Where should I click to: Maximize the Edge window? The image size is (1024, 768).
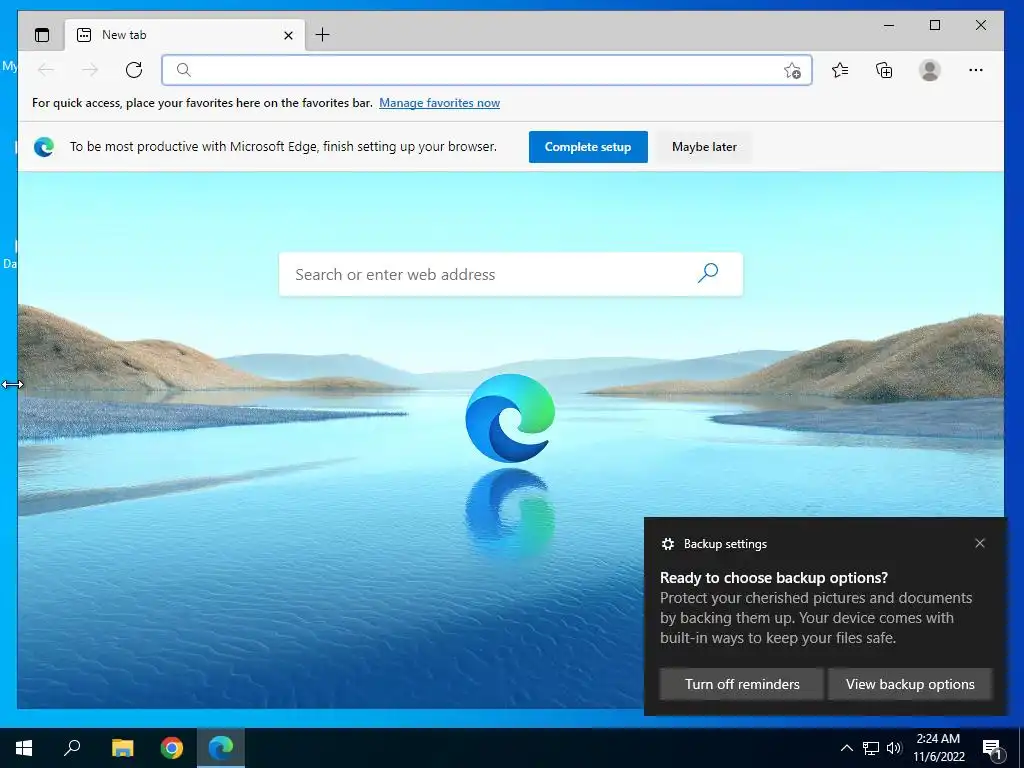(x=935, y=25)
